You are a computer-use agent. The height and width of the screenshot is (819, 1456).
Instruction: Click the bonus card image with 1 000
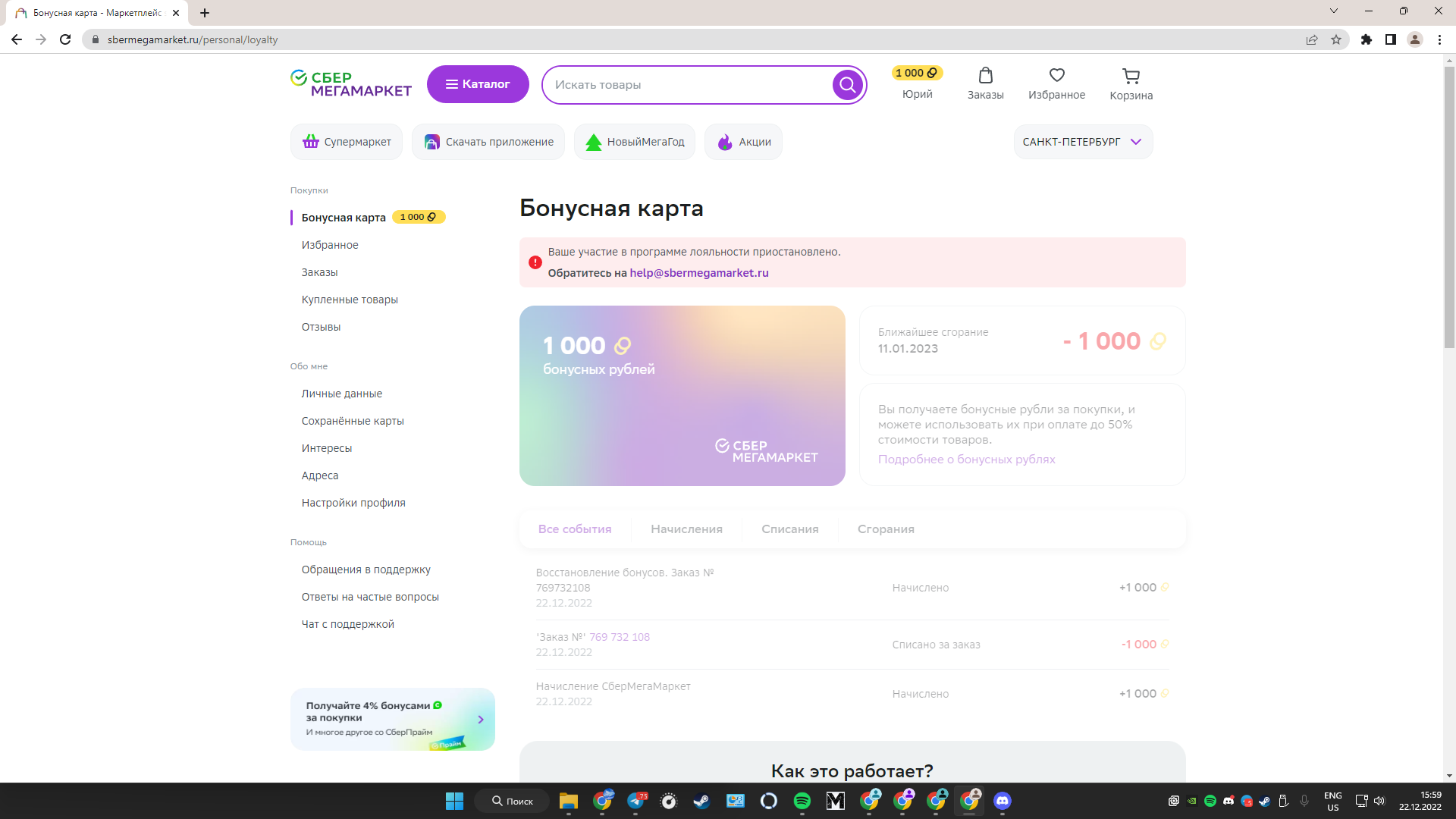coord(682,396)
